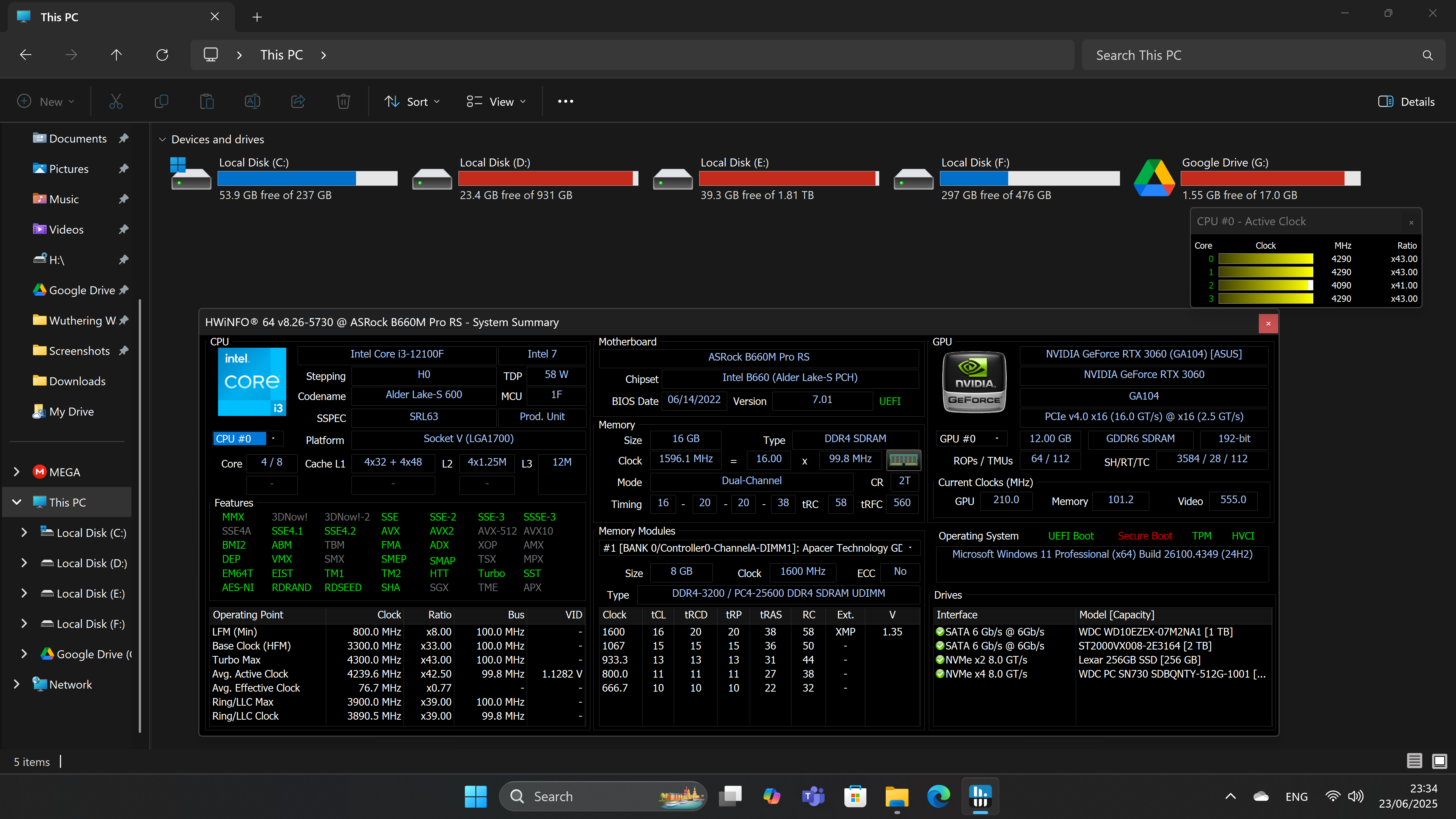Add a new Explorer tab
Viewport: 1456px width, 819px height.
point(257,17)
